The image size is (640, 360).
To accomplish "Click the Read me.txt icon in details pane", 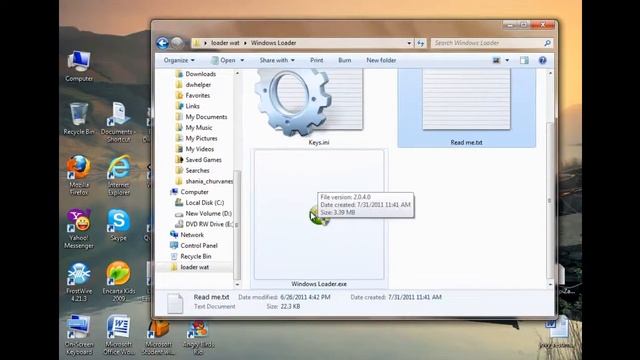I will coord(175,303).
